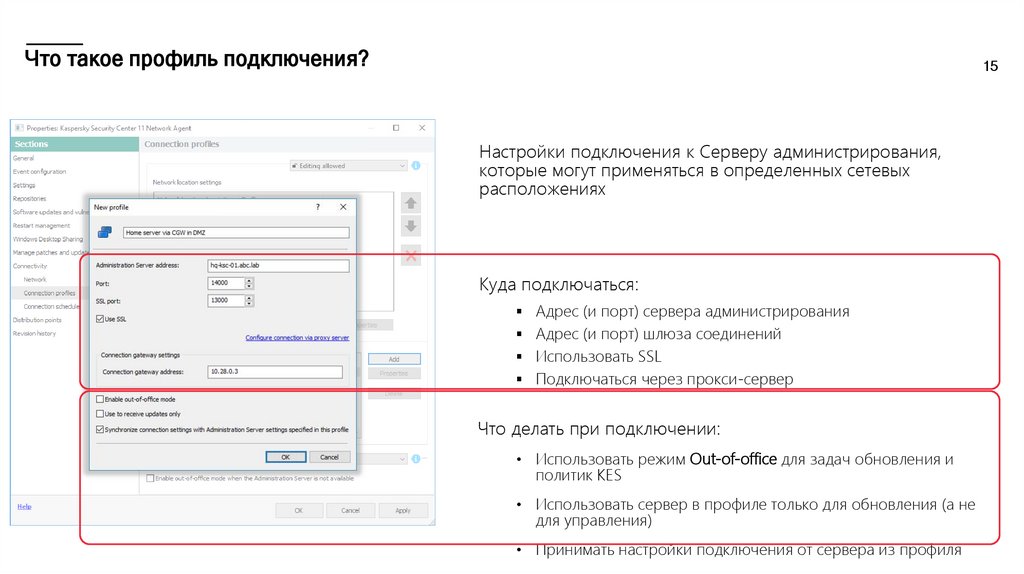Toggle Synchronize connection settings checkbox
This screenshot has width=1024, height=574.
(100, 430)
